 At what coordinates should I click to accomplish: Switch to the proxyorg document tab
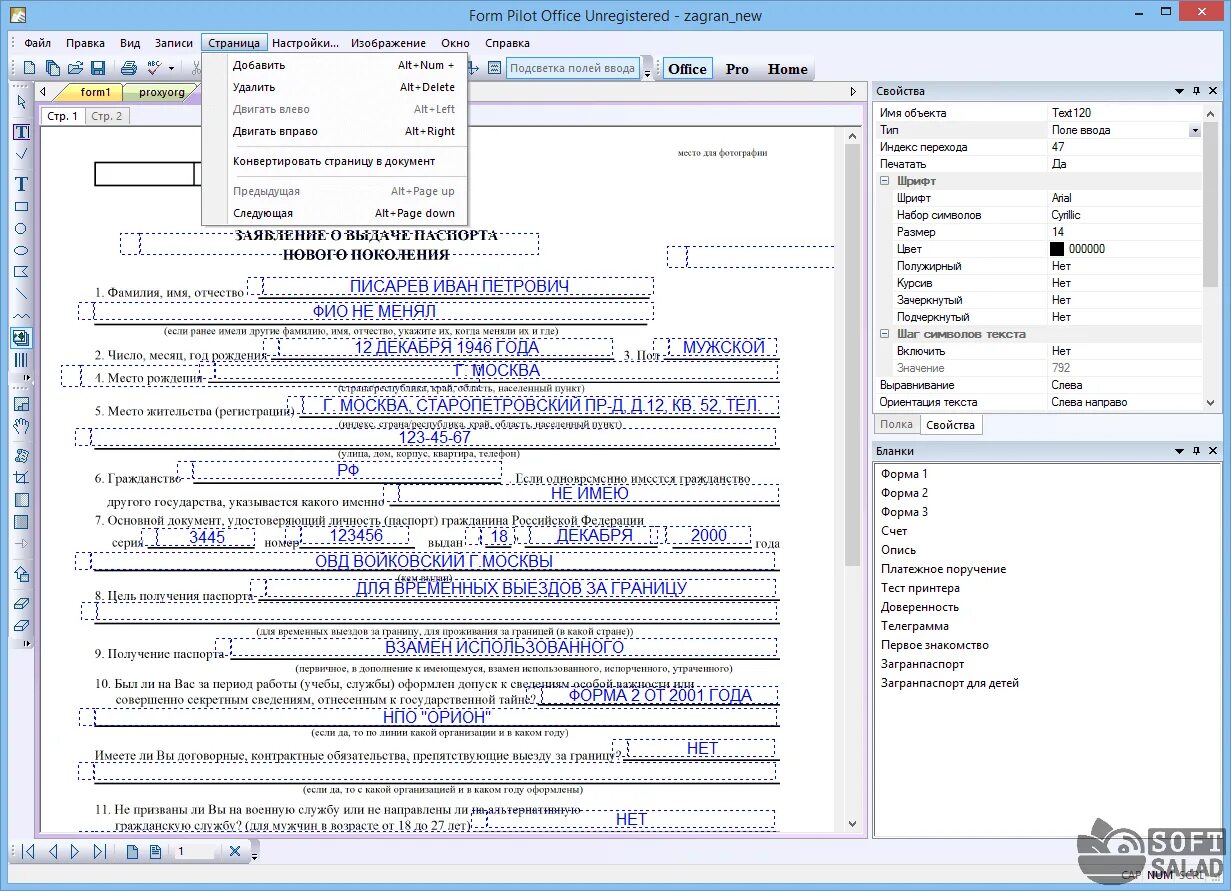161,92
